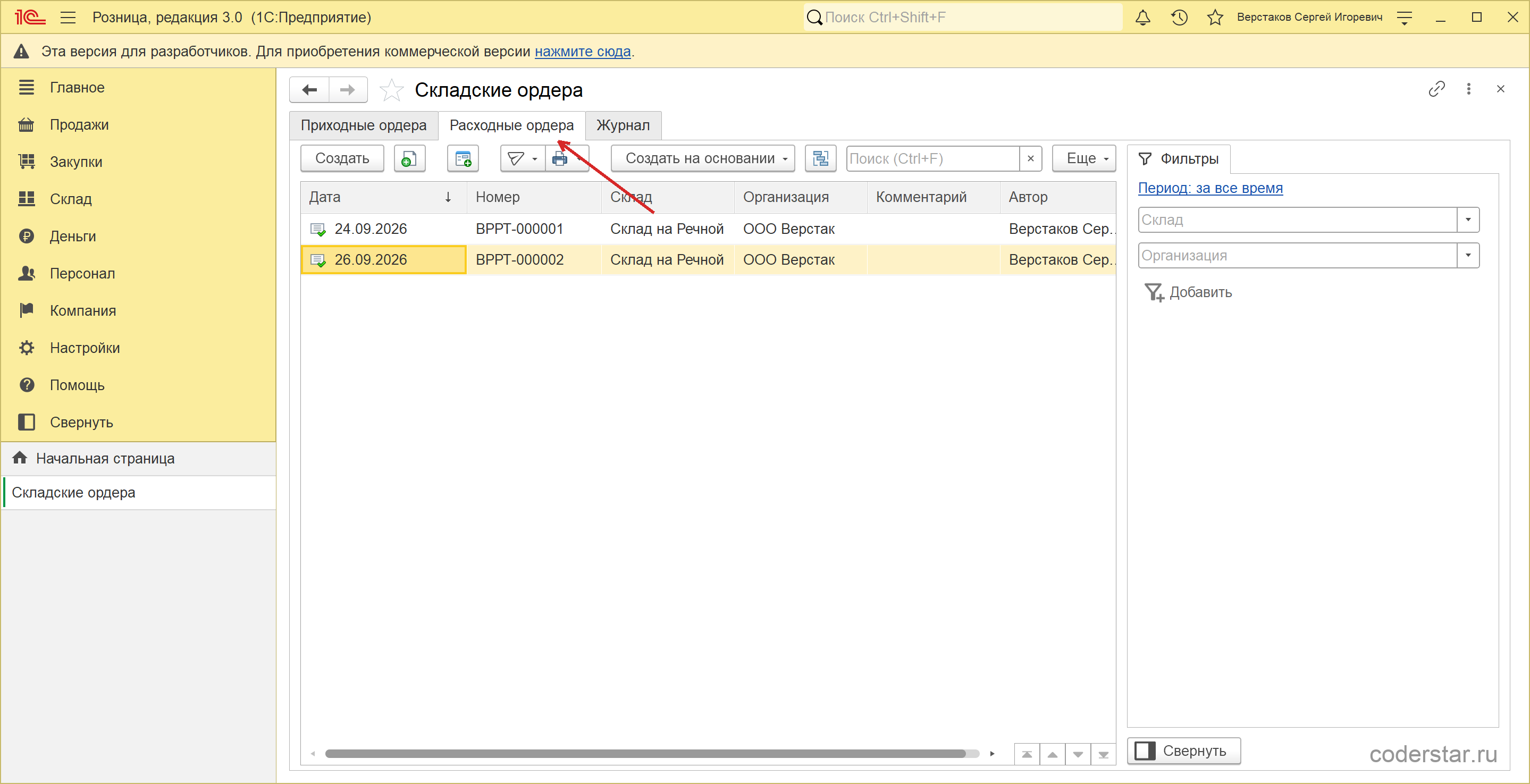Open Период: за все время link

click(1210, 188)
